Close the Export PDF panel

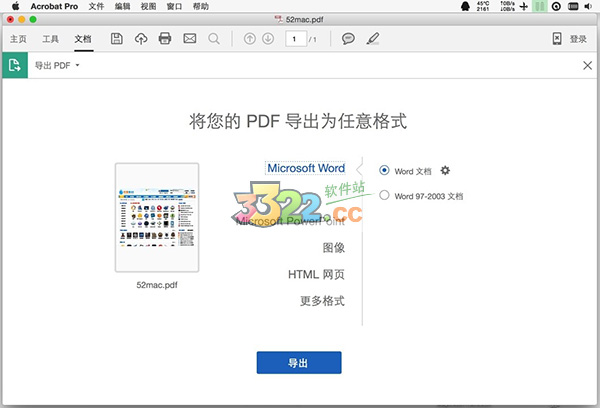click(x=587, y=65)
